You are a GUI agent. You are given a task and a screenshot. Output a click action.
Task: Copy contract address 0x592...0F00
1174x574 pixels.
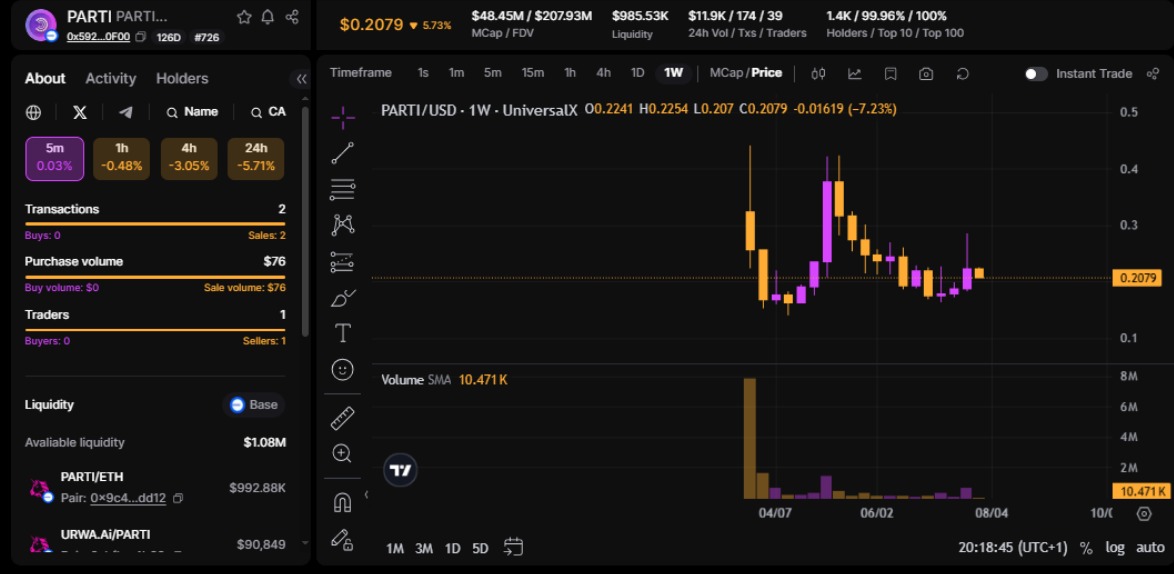click(140, 36)
